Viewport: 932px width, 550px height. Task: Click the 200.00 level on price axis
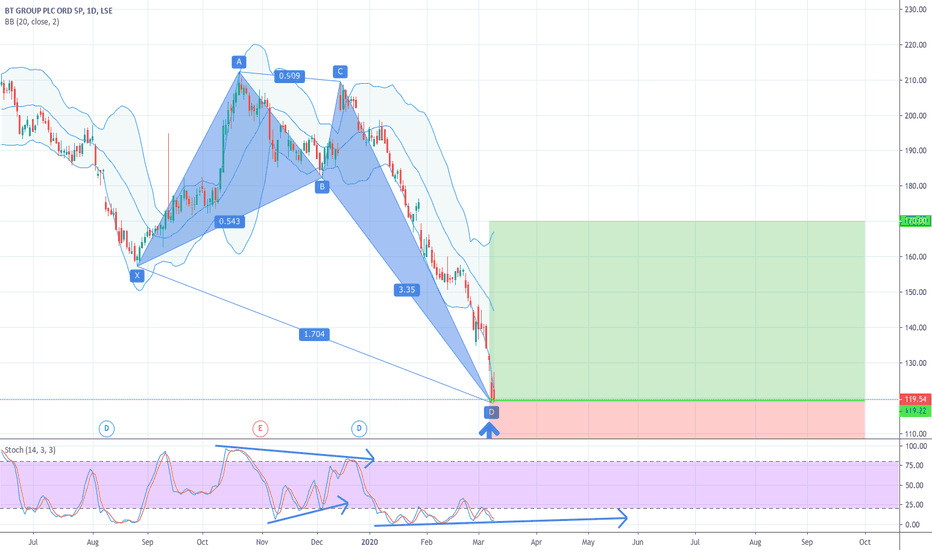click(915, 115)
